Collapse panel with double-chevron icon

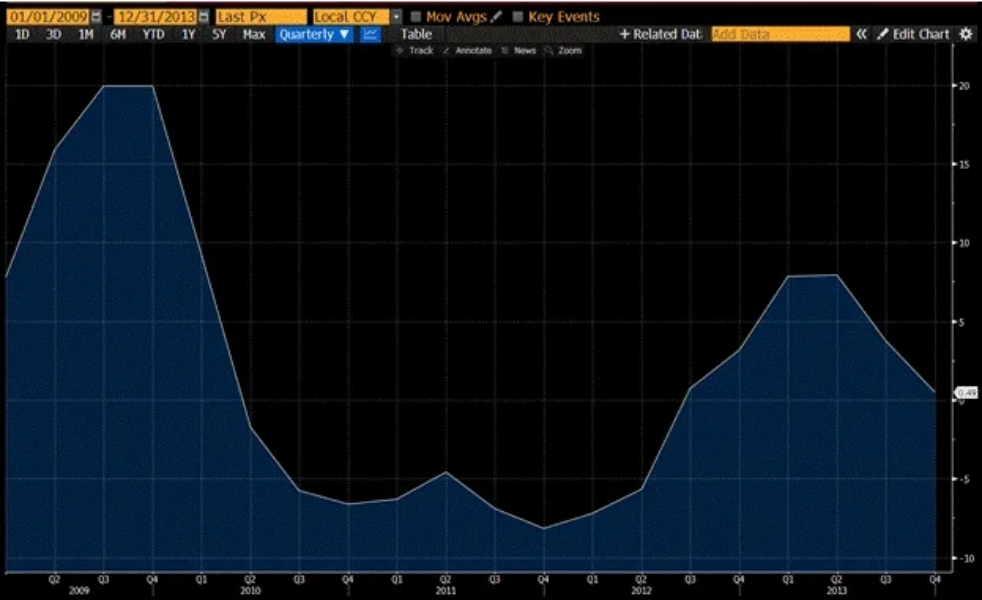pos(860,34)
